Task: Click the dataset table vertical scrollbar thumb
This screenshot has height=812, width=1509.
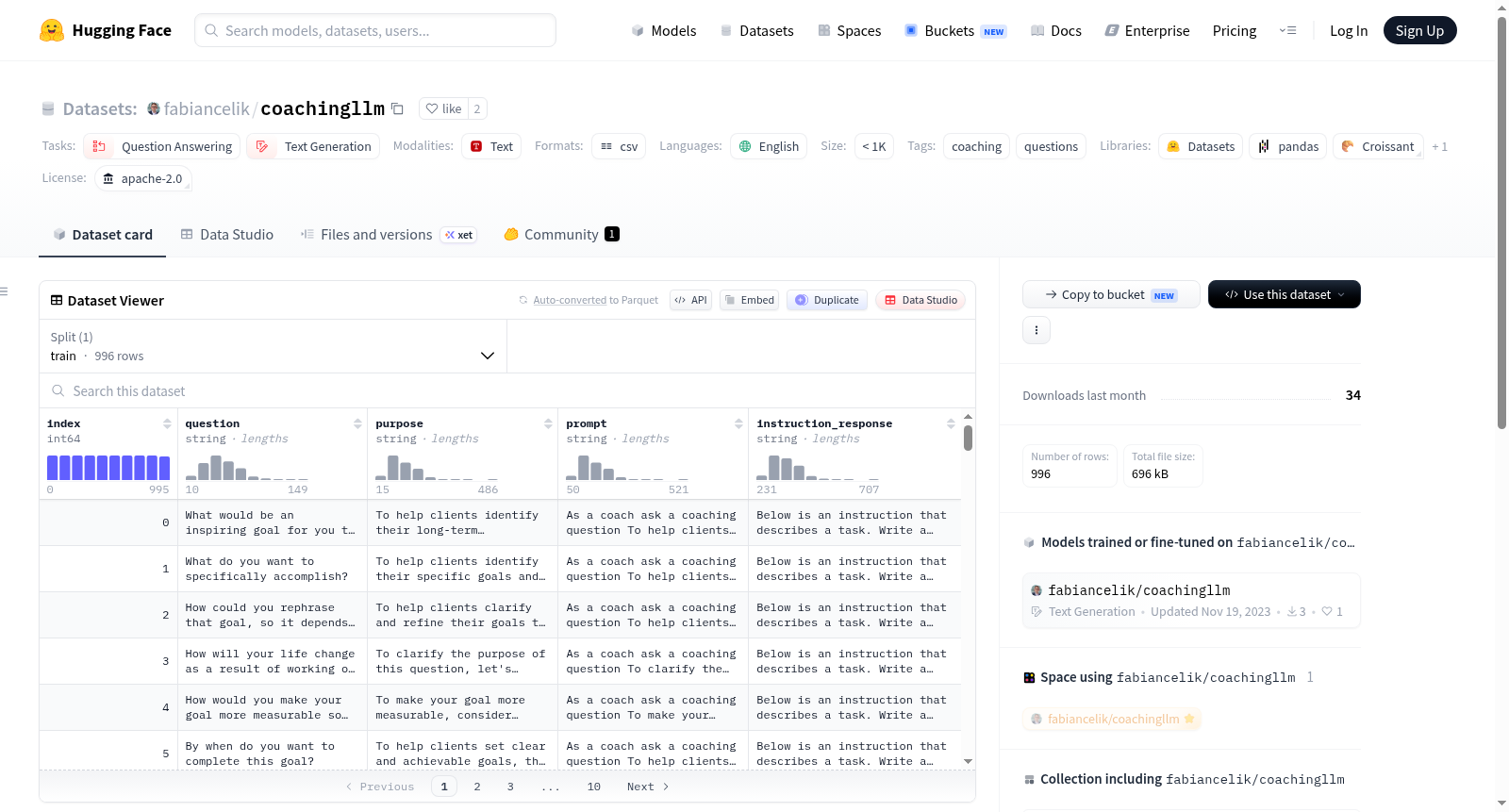Action: [968, 438]
